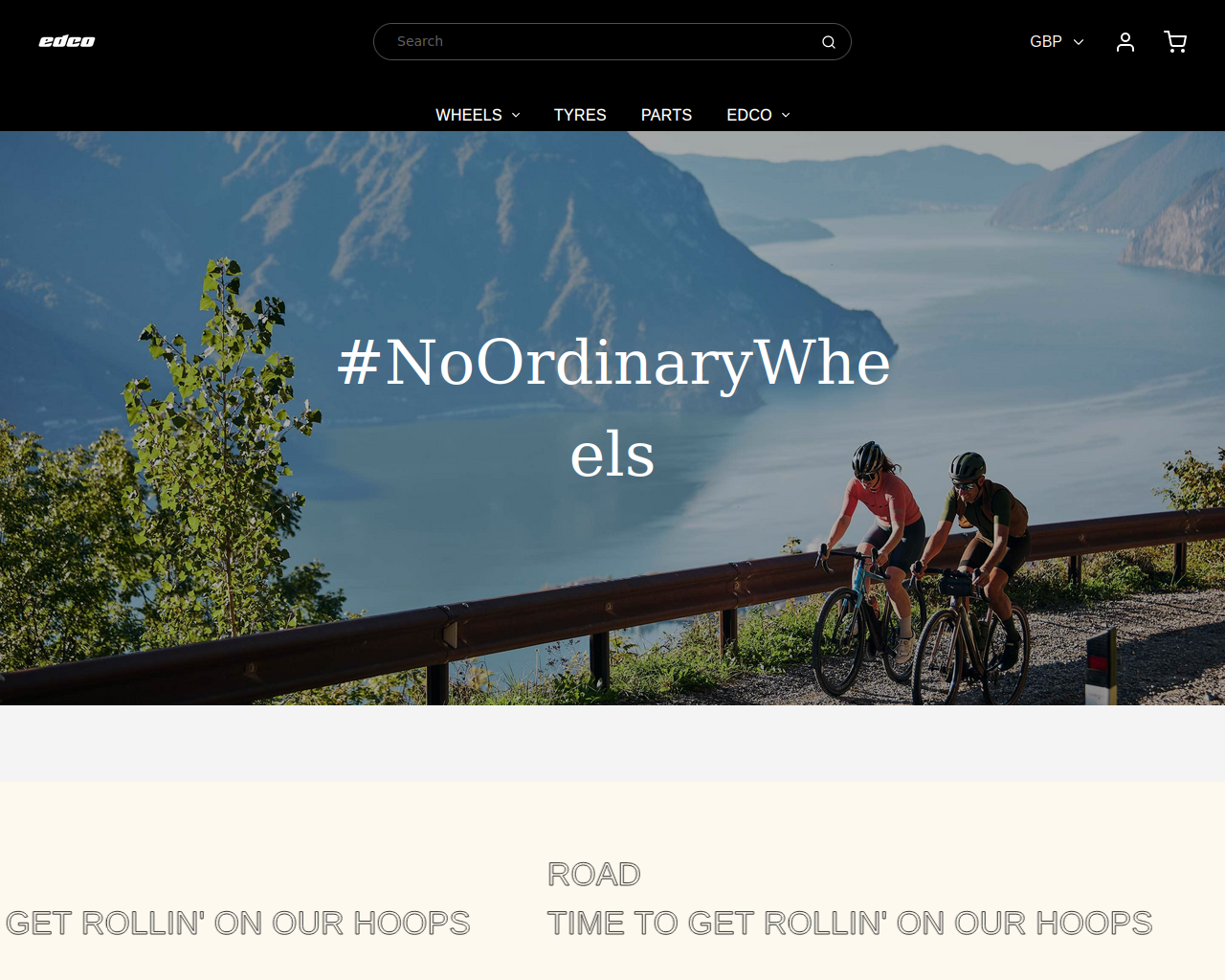Expand the EDCO menu dropdown

click(758, 115)
